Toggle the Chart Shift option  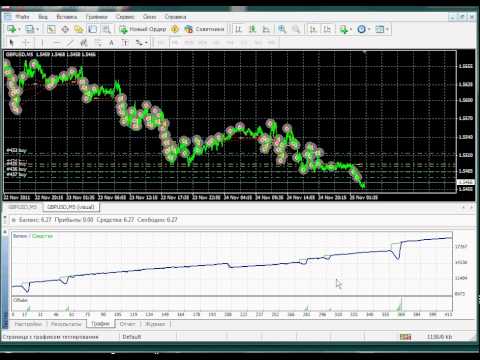point(327,29)
